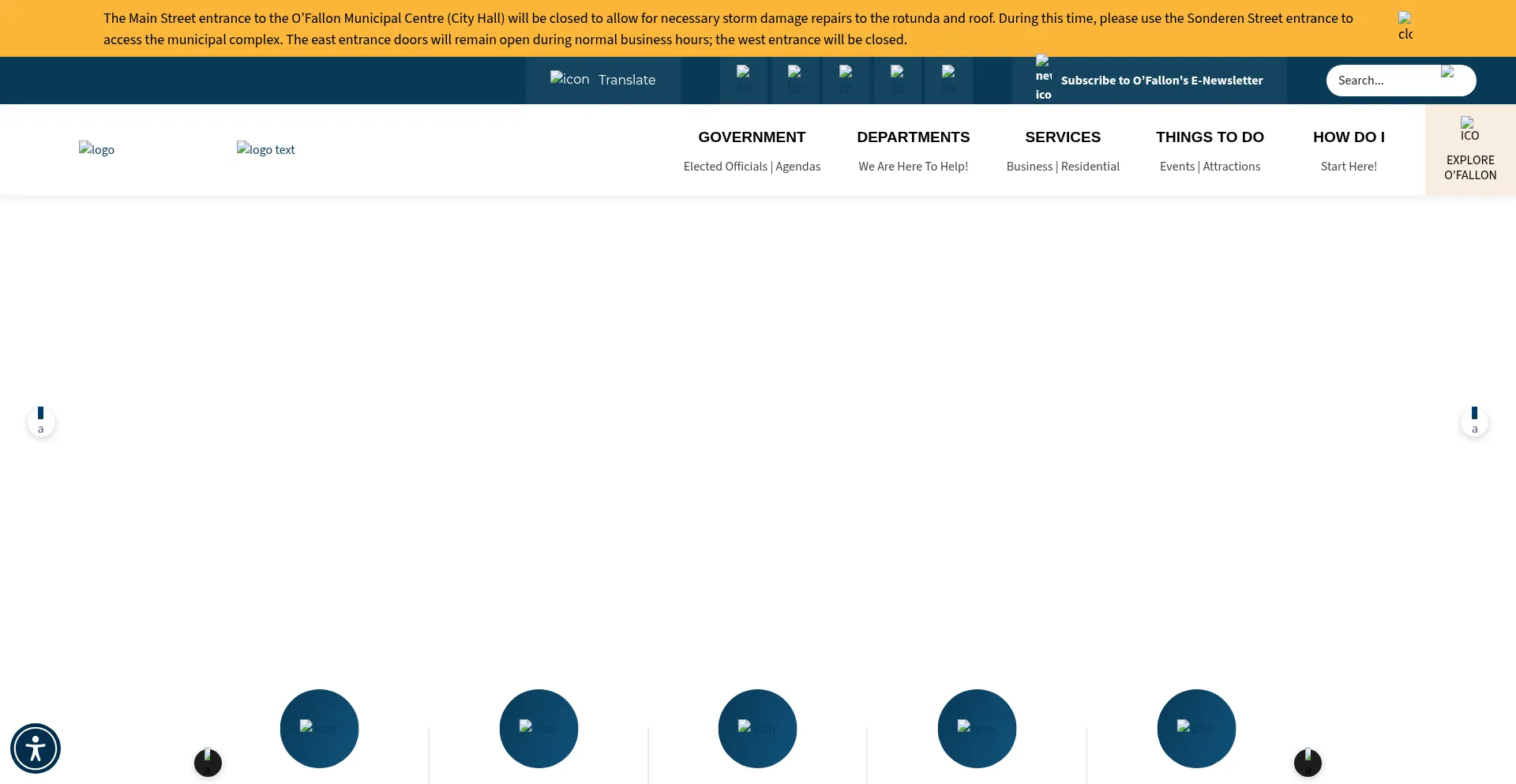Go to next hero slide arrow
Screen dimensions: 1516x784
[x=1474, y=422]
